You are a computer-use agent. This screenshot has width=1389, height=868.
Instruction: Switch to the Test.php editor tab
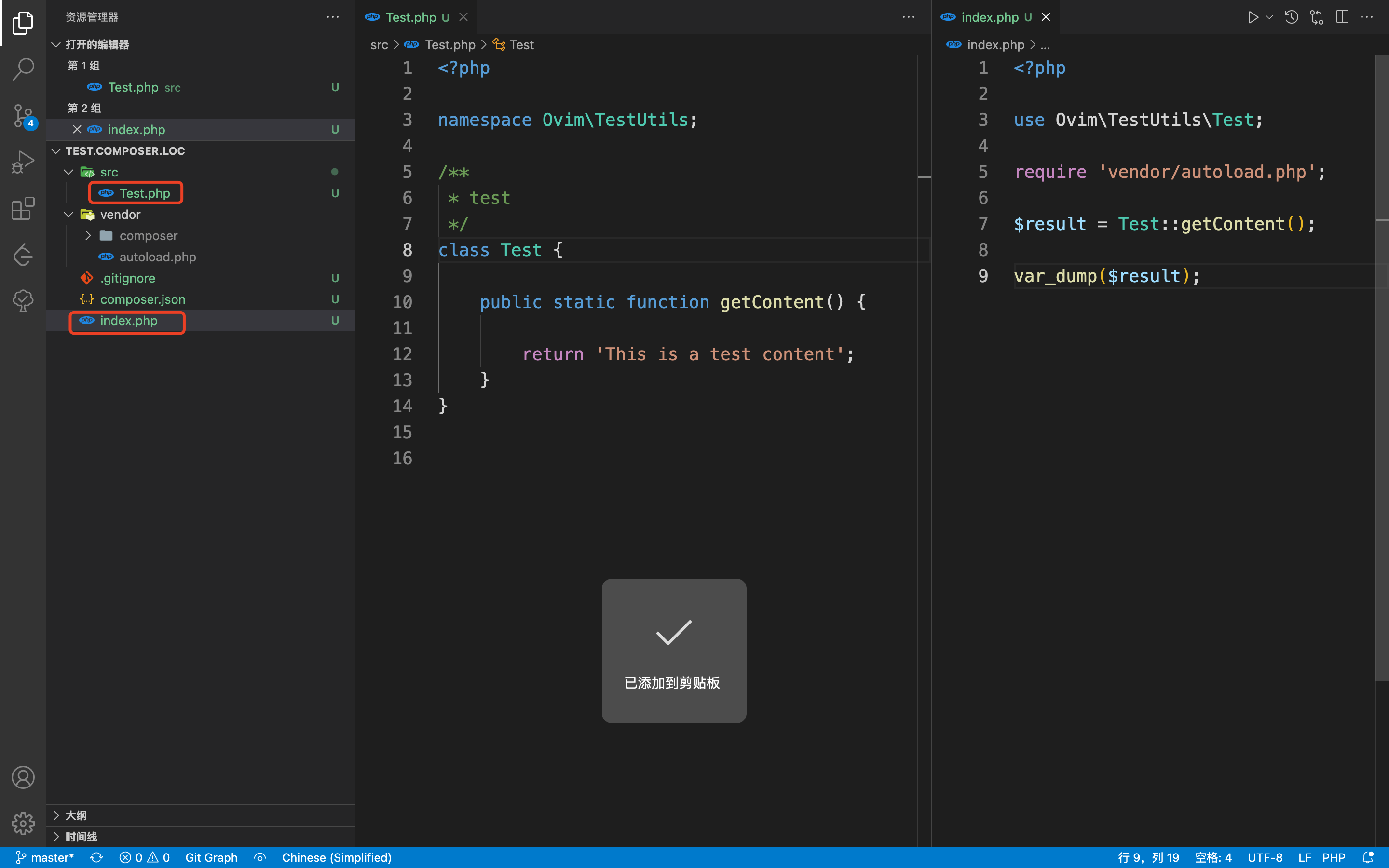tap(410, 17)
